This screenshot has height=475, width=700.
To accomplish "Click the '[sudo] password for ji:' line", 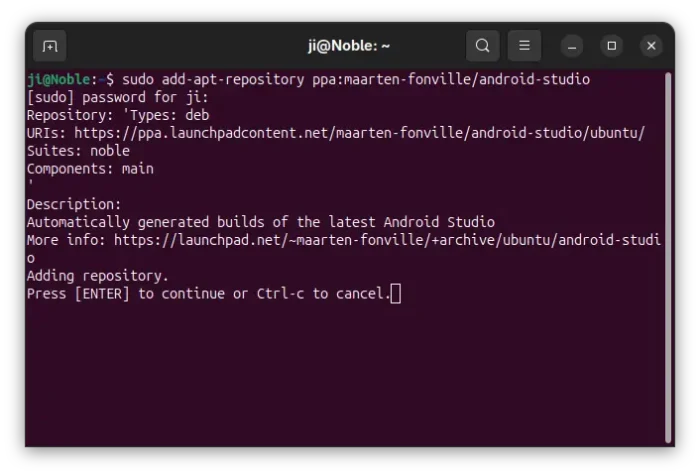I will click(117, 97).
